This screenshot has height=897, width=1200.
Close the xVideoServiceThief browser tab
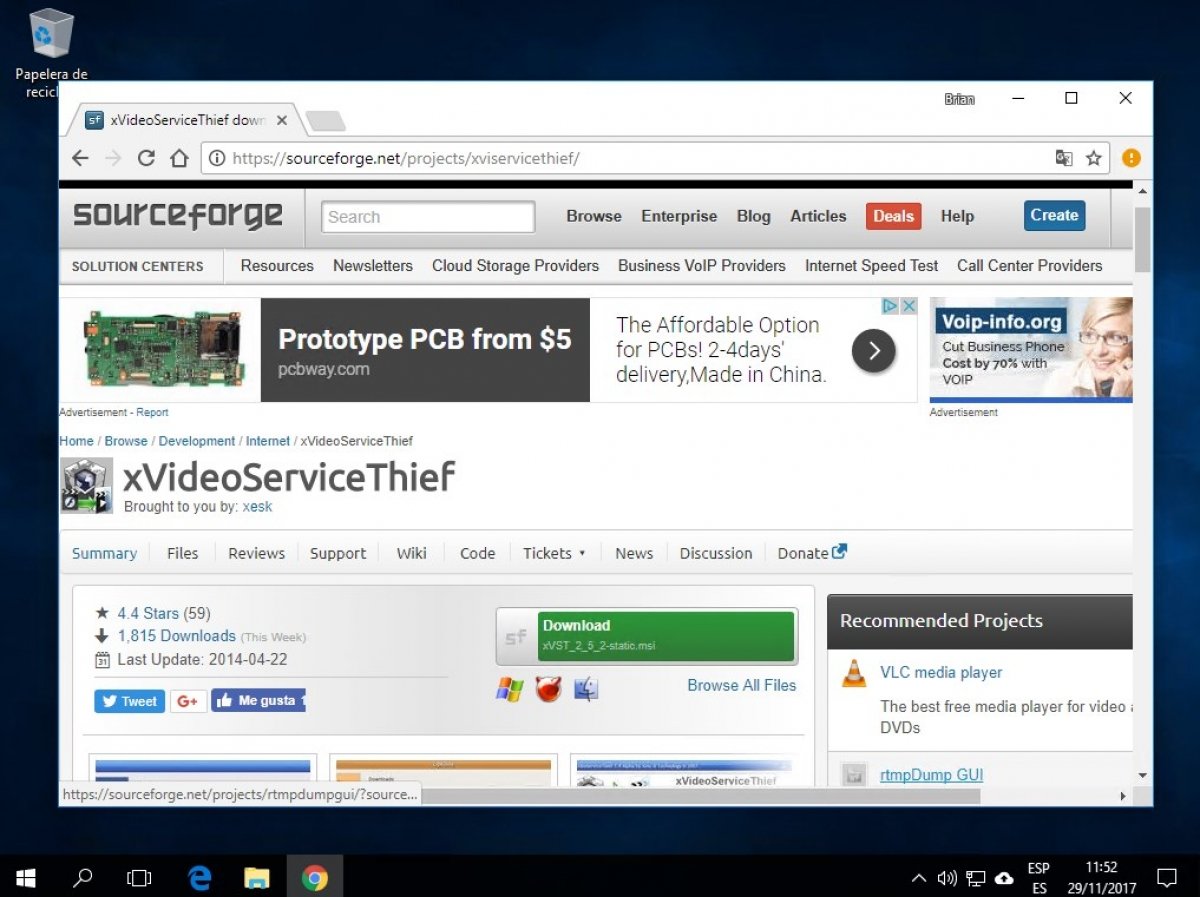click(x=282, y=120)
